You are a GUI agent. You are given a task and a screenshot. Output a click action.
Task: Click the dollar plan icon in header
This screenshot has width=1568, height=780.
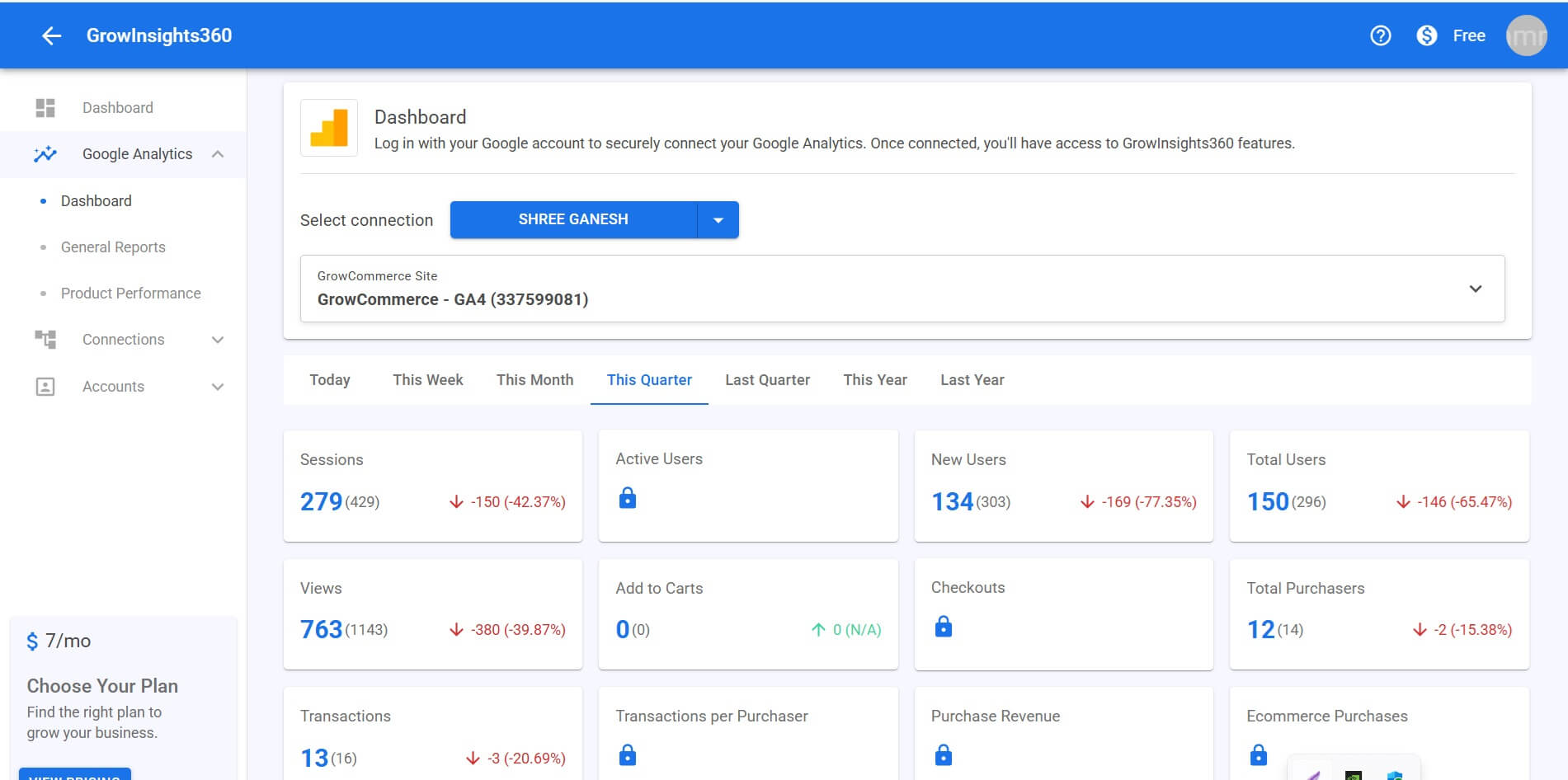pyautogui.click(x=1426, y=35)
